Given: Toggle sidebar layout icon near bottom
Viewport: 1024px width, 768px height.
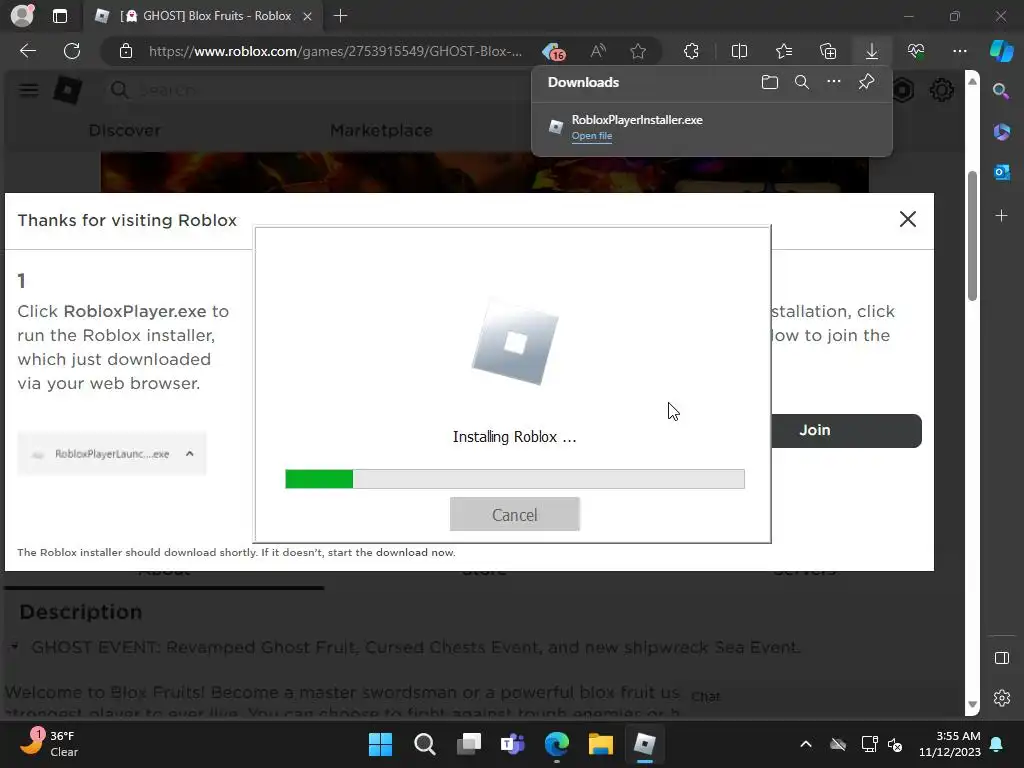Looking at the screenshot, I should click(1001, 658).
